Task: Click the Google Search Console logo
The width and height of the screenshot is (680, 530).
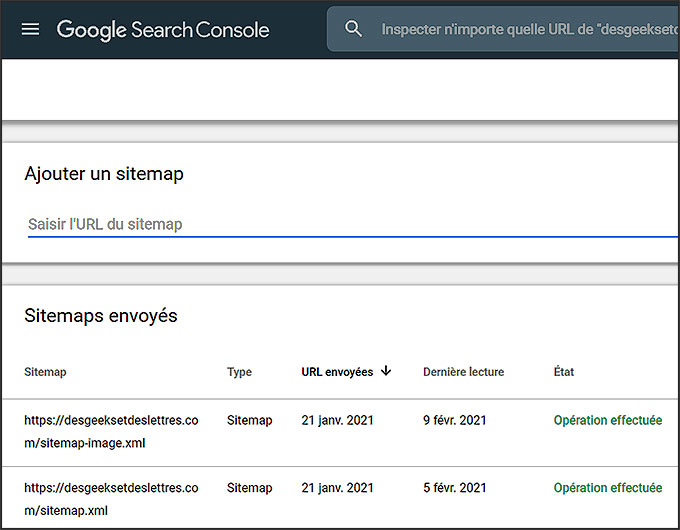Action: 163,30
